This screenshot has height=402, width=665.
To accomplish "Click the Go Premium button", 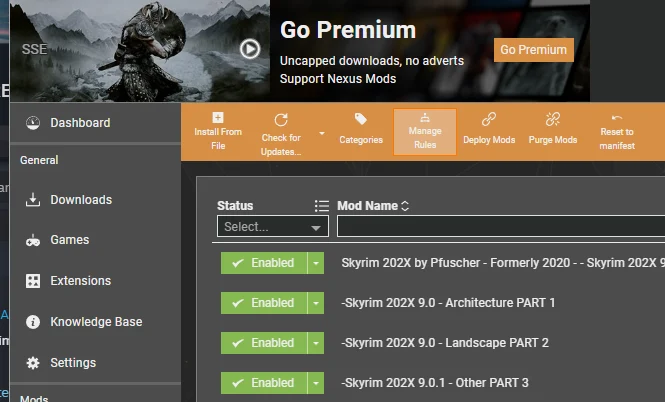I will point(533,50).
